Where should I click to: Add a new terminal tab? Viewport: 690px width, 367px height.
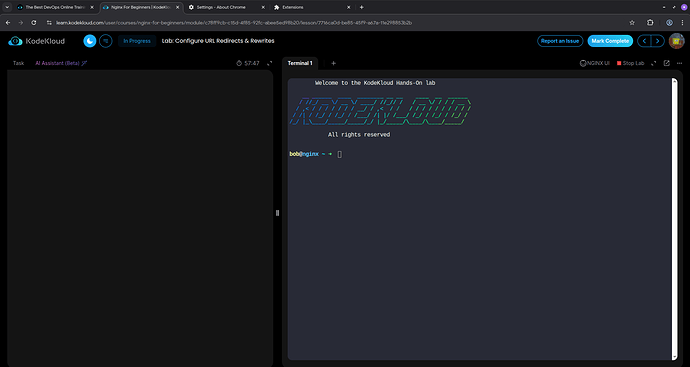333,63
